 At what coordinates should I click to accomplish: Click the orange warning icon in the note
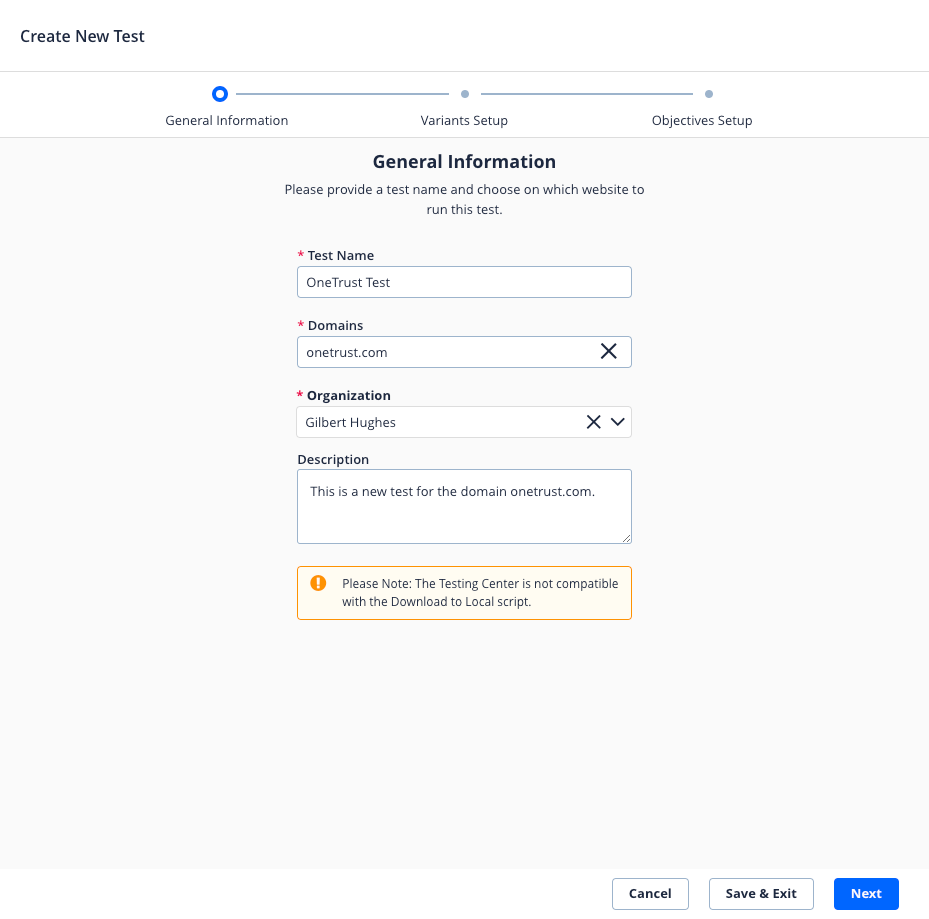(318, 583)
